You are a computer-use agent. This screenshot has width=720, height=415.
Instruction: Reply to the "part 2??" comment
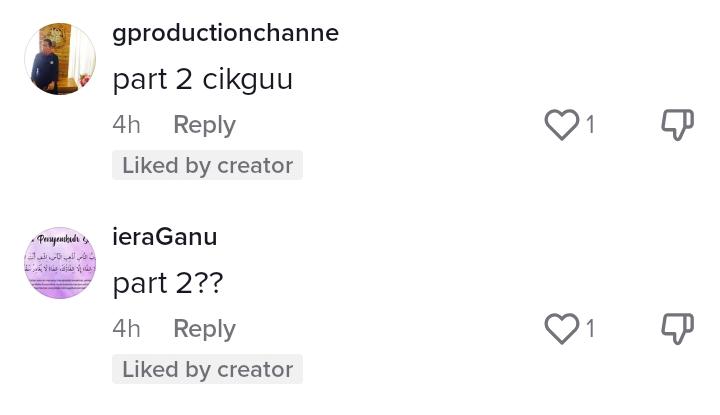coord(204,329)
